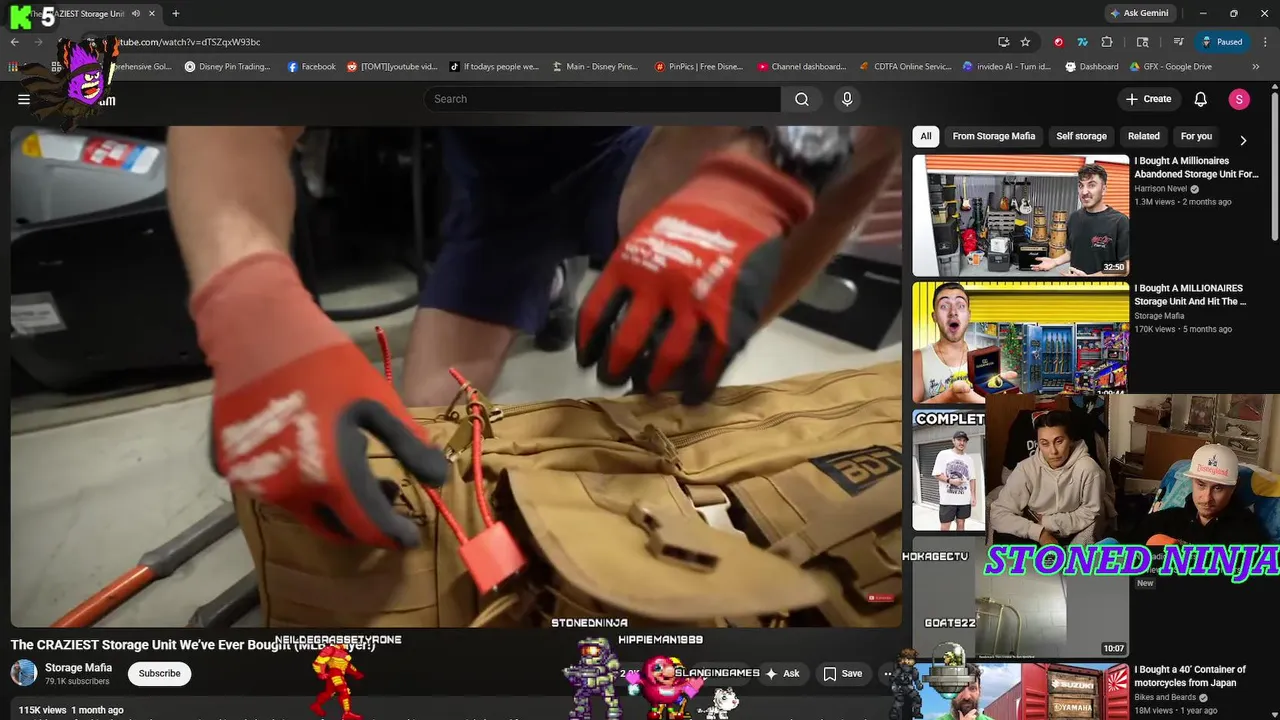Open the Dashboard bookmark
This screenshot has width=1280, height=720.
pyautogui.click(x=1092, y=67)
